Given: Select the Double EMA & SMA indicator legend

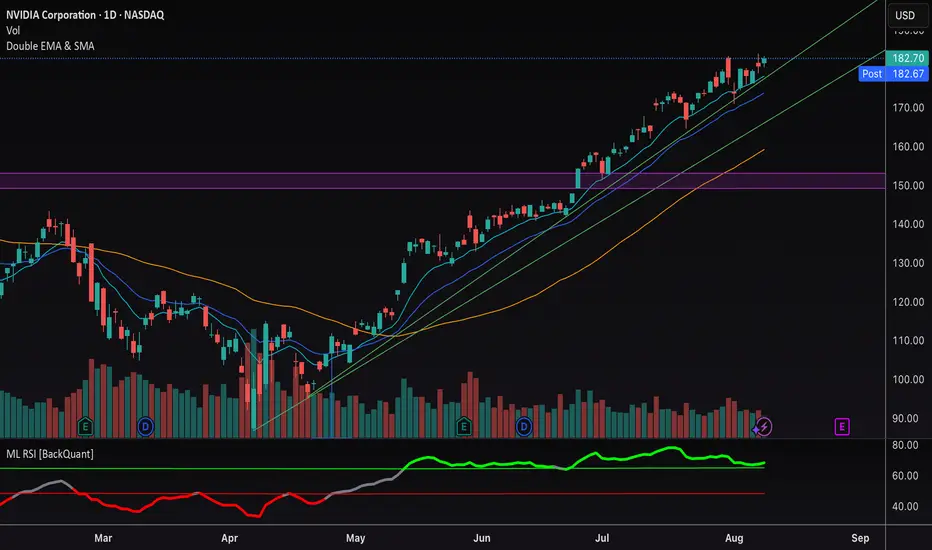Looking at the screenshot, I should click(x=51, y=46).
